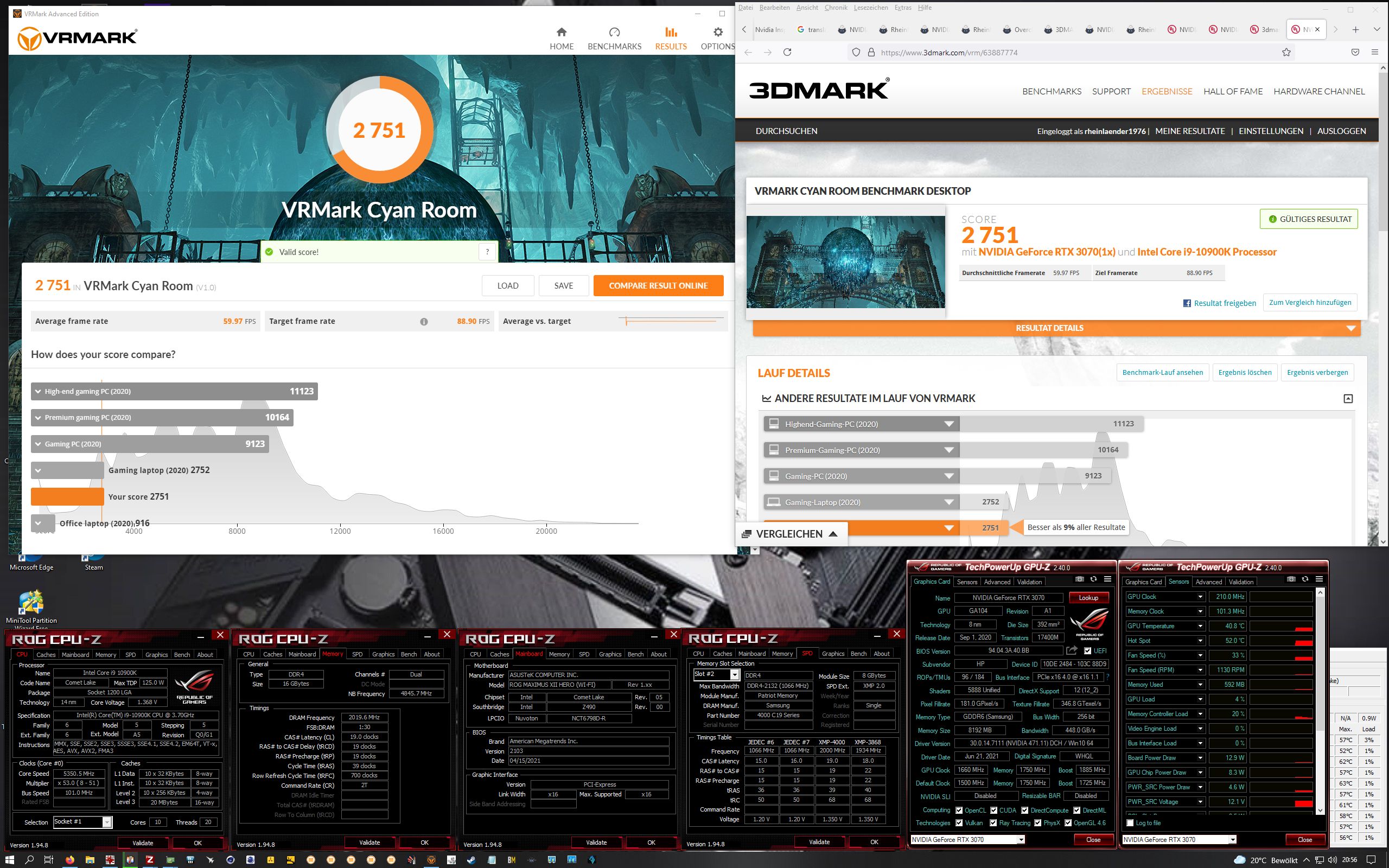Collapse the Andere Resultate section icon
This screenshot has height=868, width=1389.
[1348, 398]
